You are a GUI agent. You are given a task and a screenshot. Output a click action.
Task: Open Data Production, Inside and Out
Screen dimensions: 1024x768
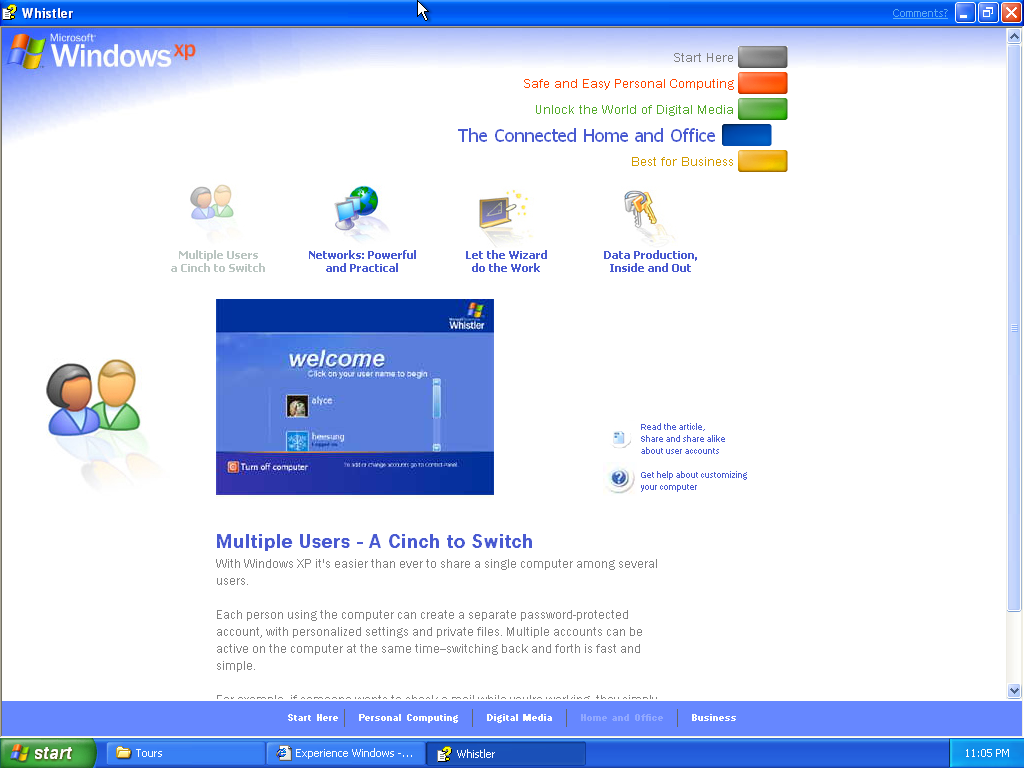pyautogui.click(x=650, y=261)
